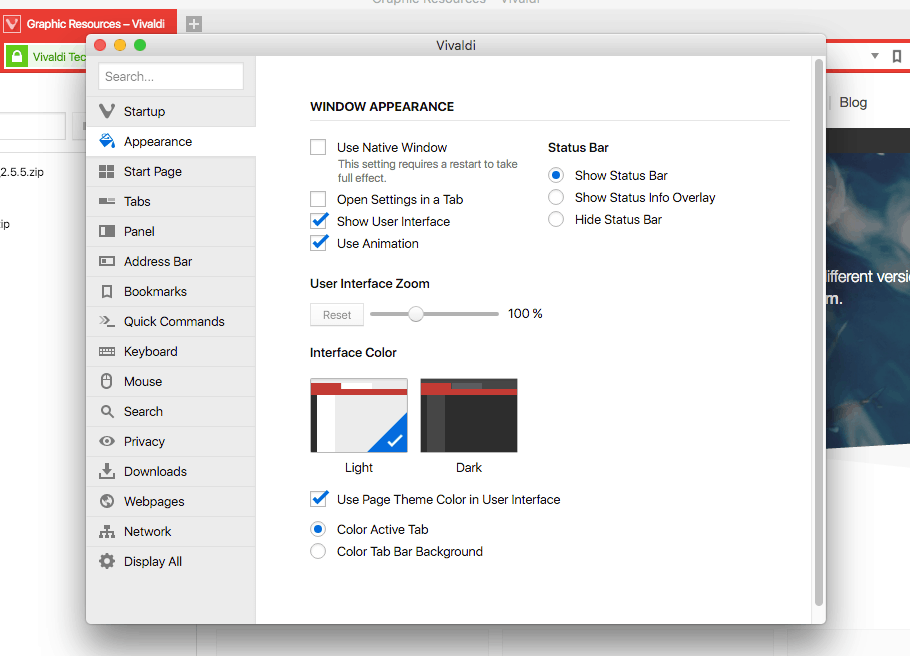Click the Mouse icon in settings sidebar
The width and height of the screenshot is (910, 656).
(x=107, y=381)
